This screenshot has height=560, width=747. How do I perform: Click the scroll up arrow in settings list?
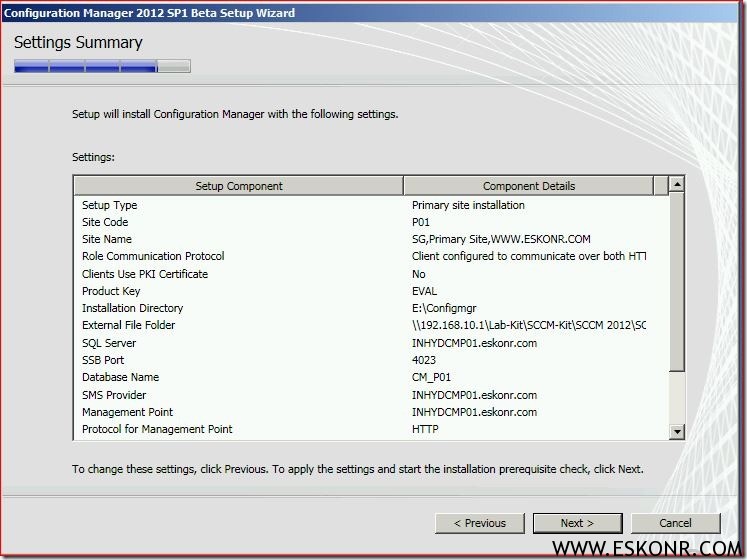click(677, 184)
